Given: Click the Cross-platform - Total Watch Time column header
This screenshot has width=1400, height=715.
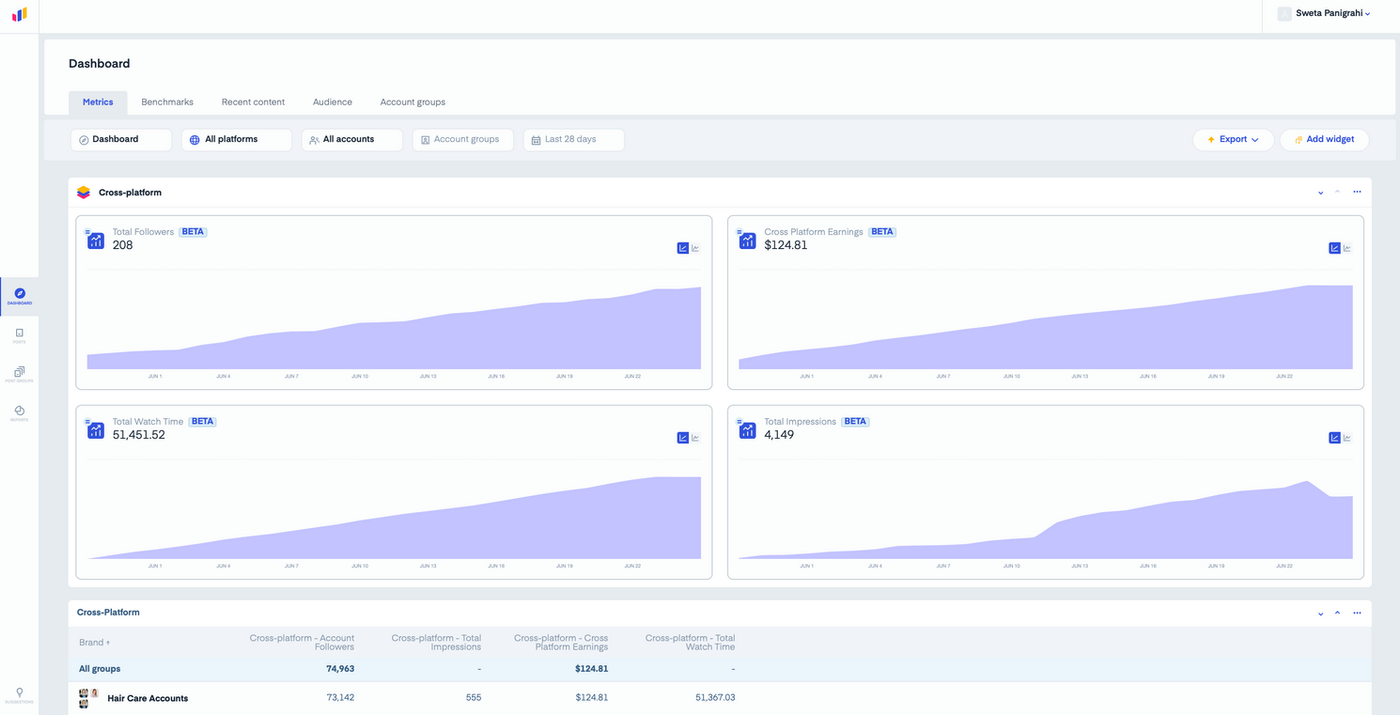Looking at the screenshot, I should point(690,642).
